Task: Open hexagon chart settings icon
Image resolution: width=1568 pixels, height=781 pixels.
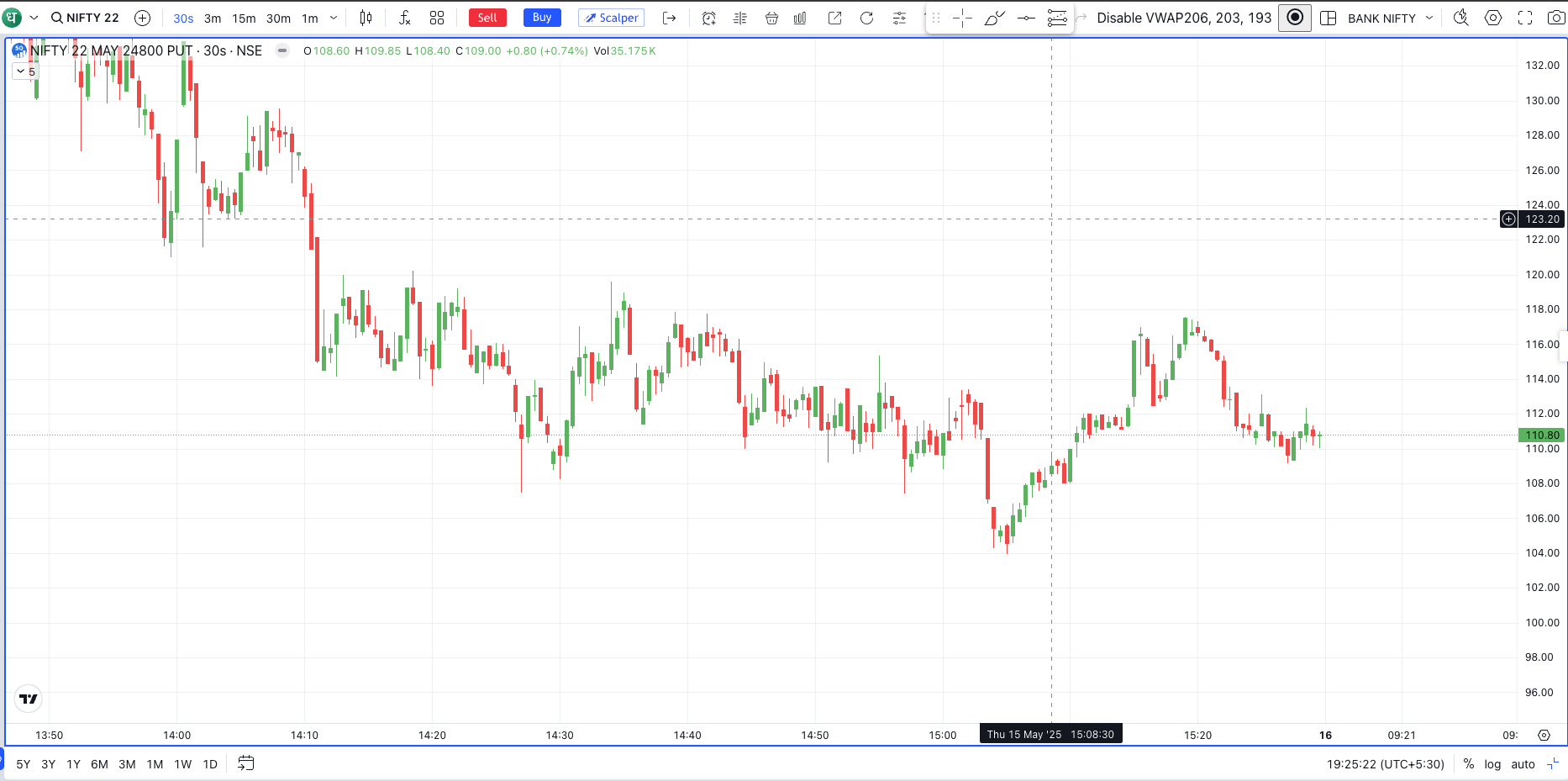Action: click(1493, 18)
